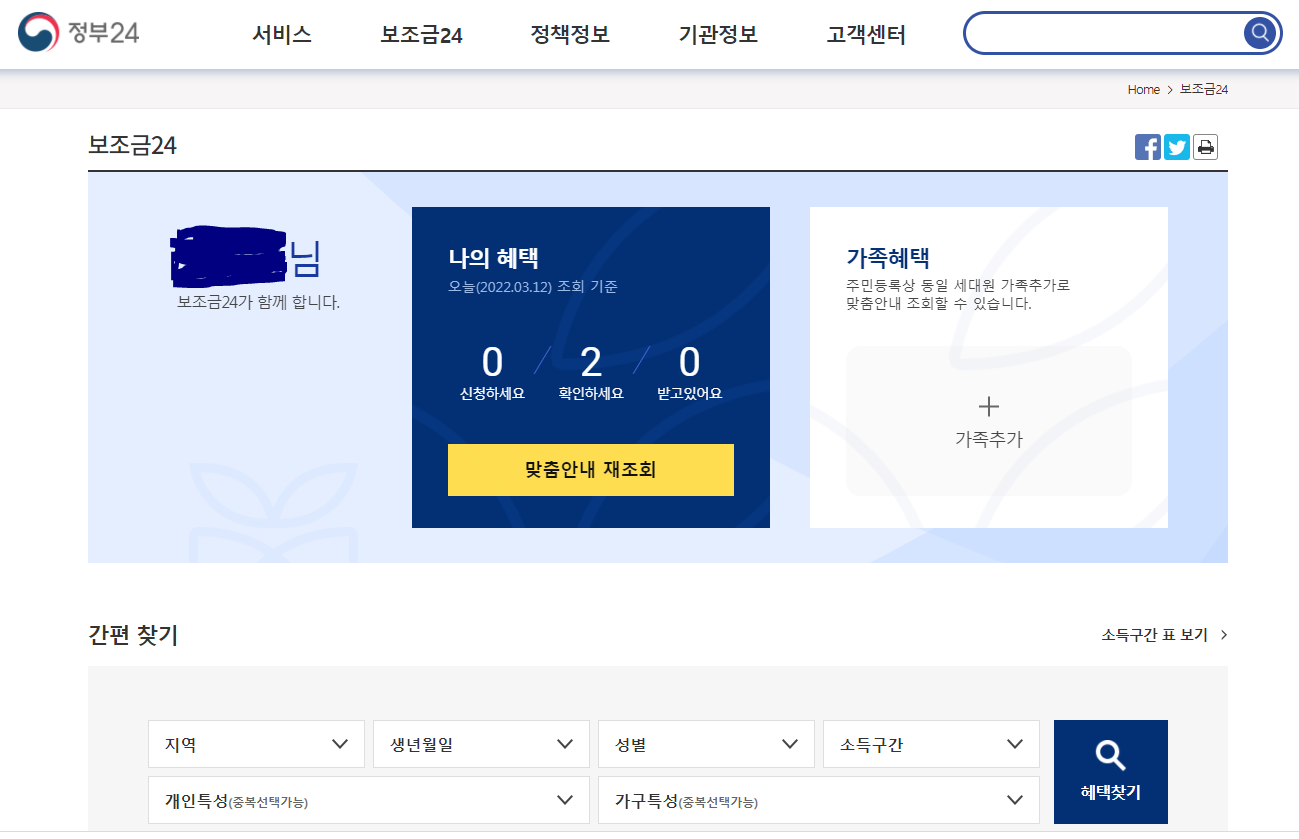Click the 맞춤안내 재조회 button
The height and width of the screenshot is (839, 1299).
click(591, 470)
